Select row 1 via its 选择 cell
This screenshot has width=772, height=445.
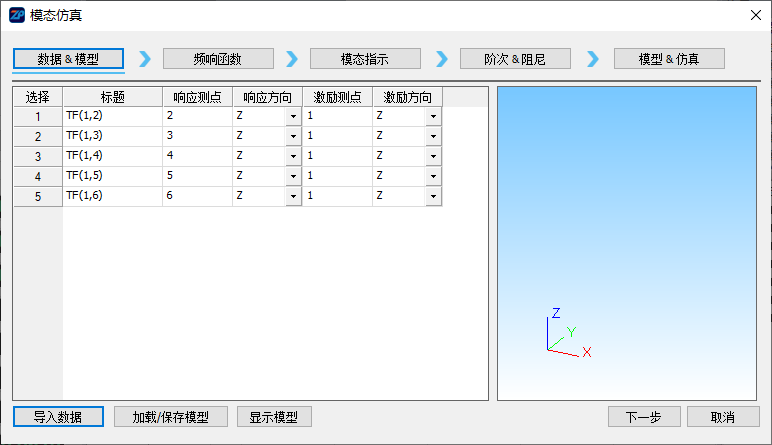coord(38,117)
